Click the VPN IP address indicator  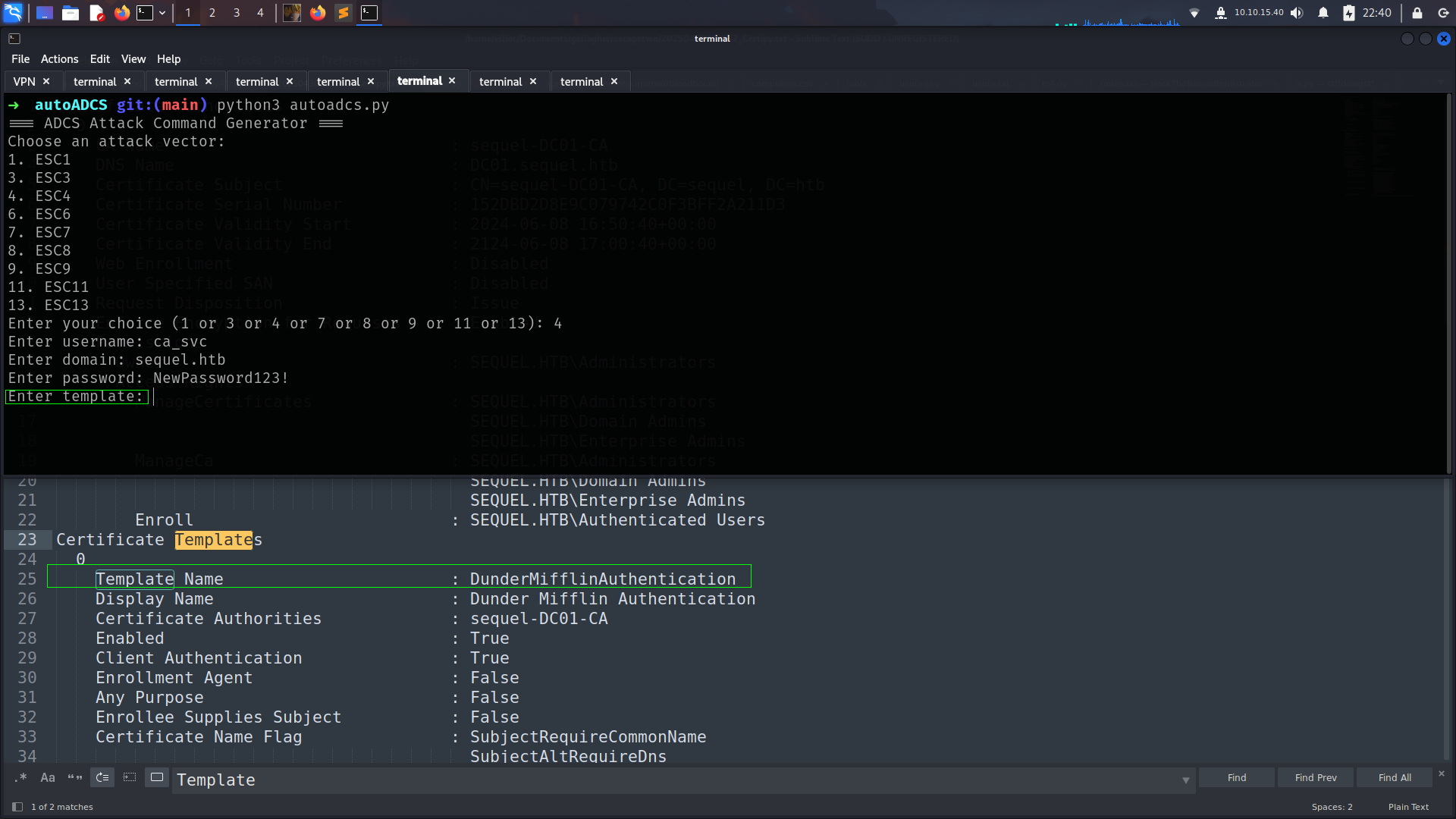point(1259,13)
